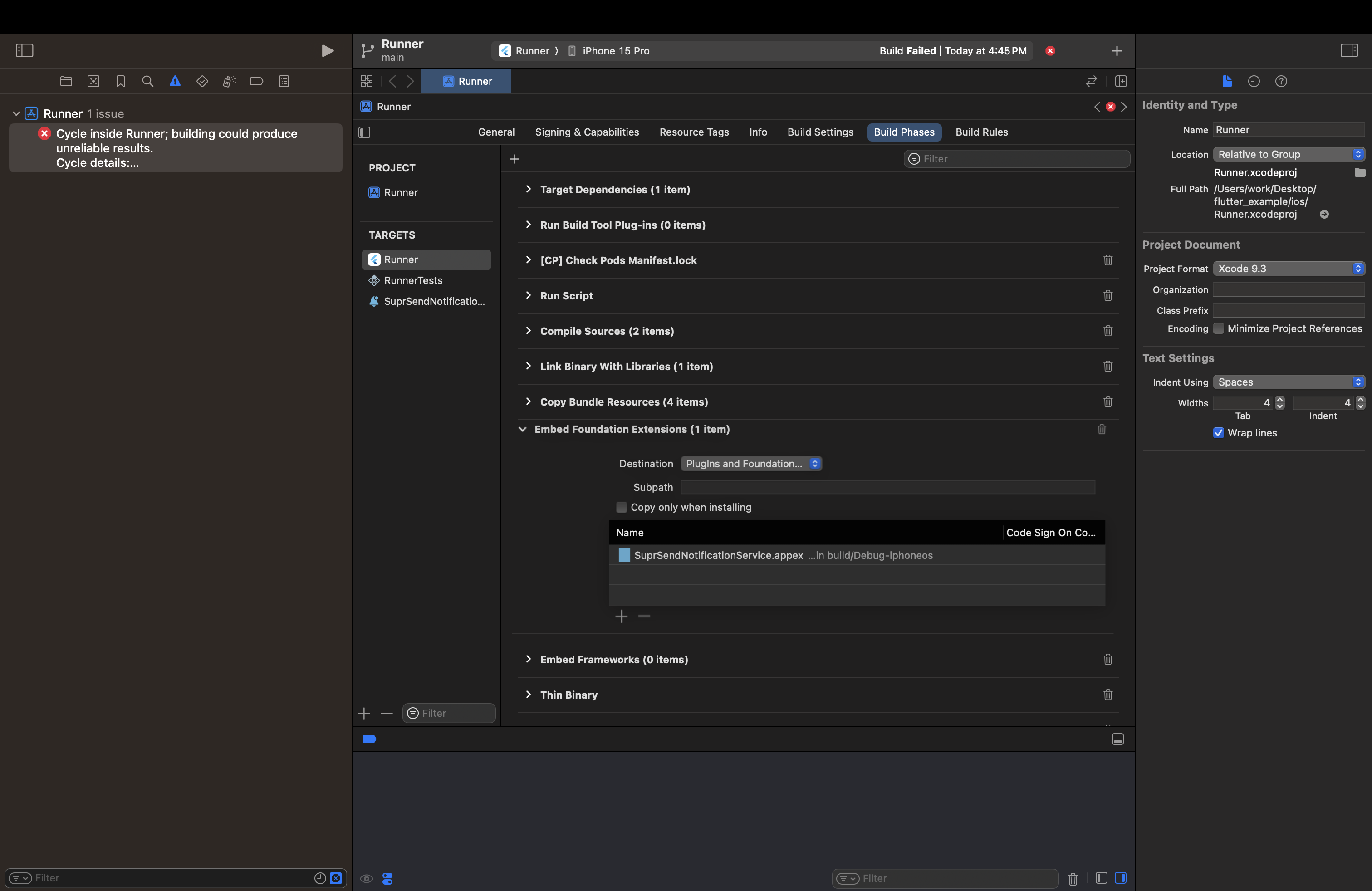Expand Target Dependencies phase

(x=528, y=189)
